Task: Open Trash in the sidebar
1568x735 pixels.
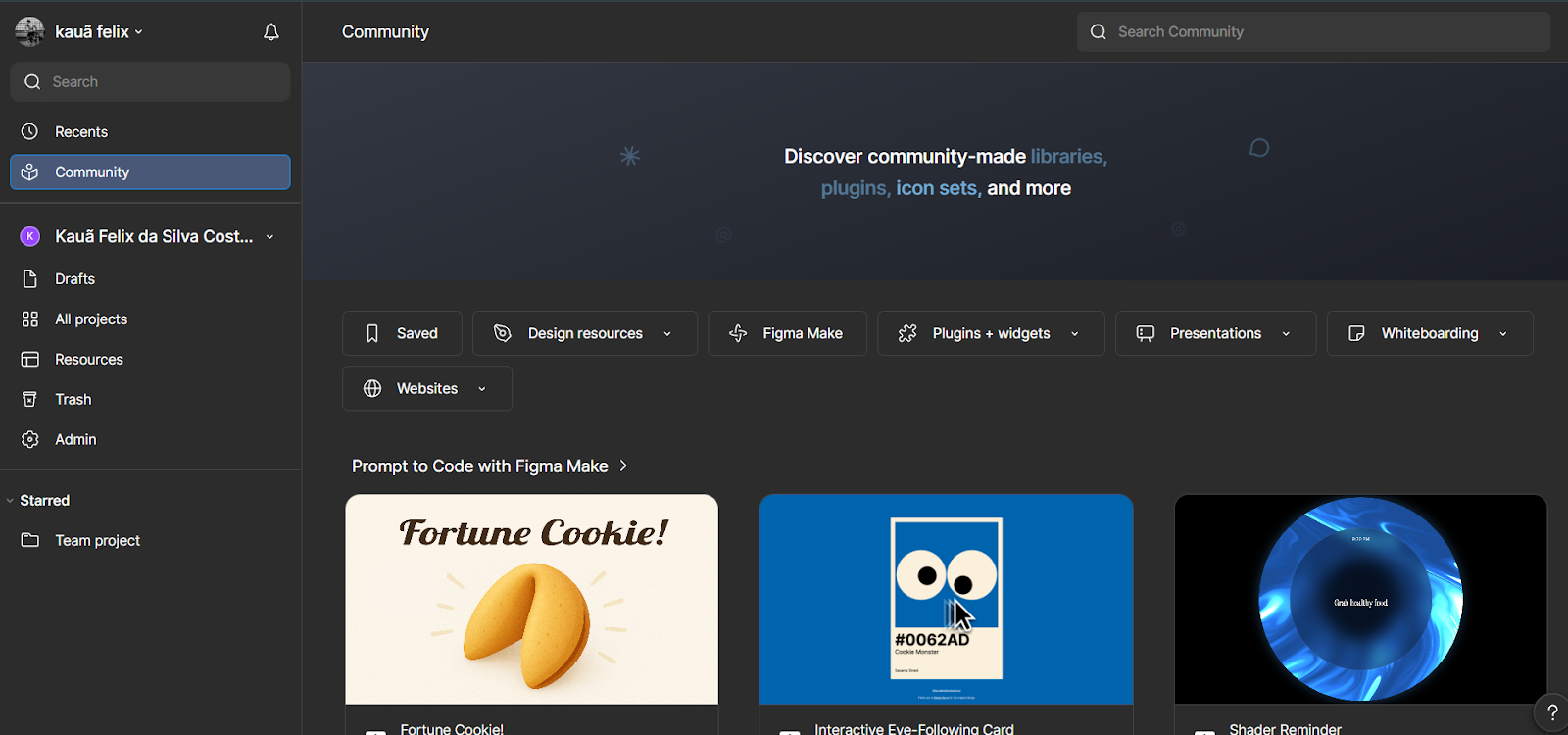Action: click(150, 400)
